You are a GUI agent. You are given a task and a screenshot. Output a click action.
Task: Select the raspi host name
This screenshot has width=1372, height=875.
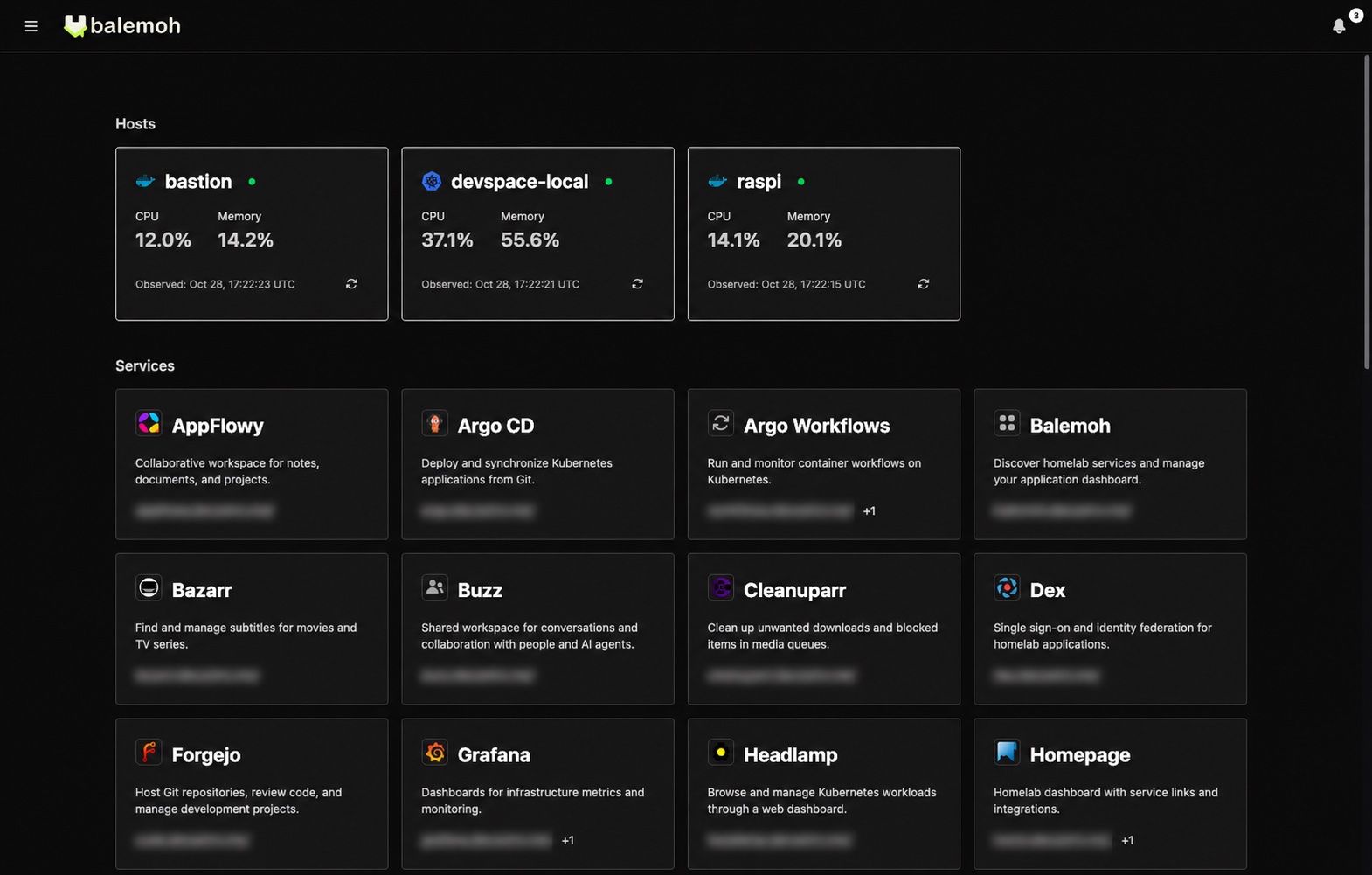click(759, 182)
